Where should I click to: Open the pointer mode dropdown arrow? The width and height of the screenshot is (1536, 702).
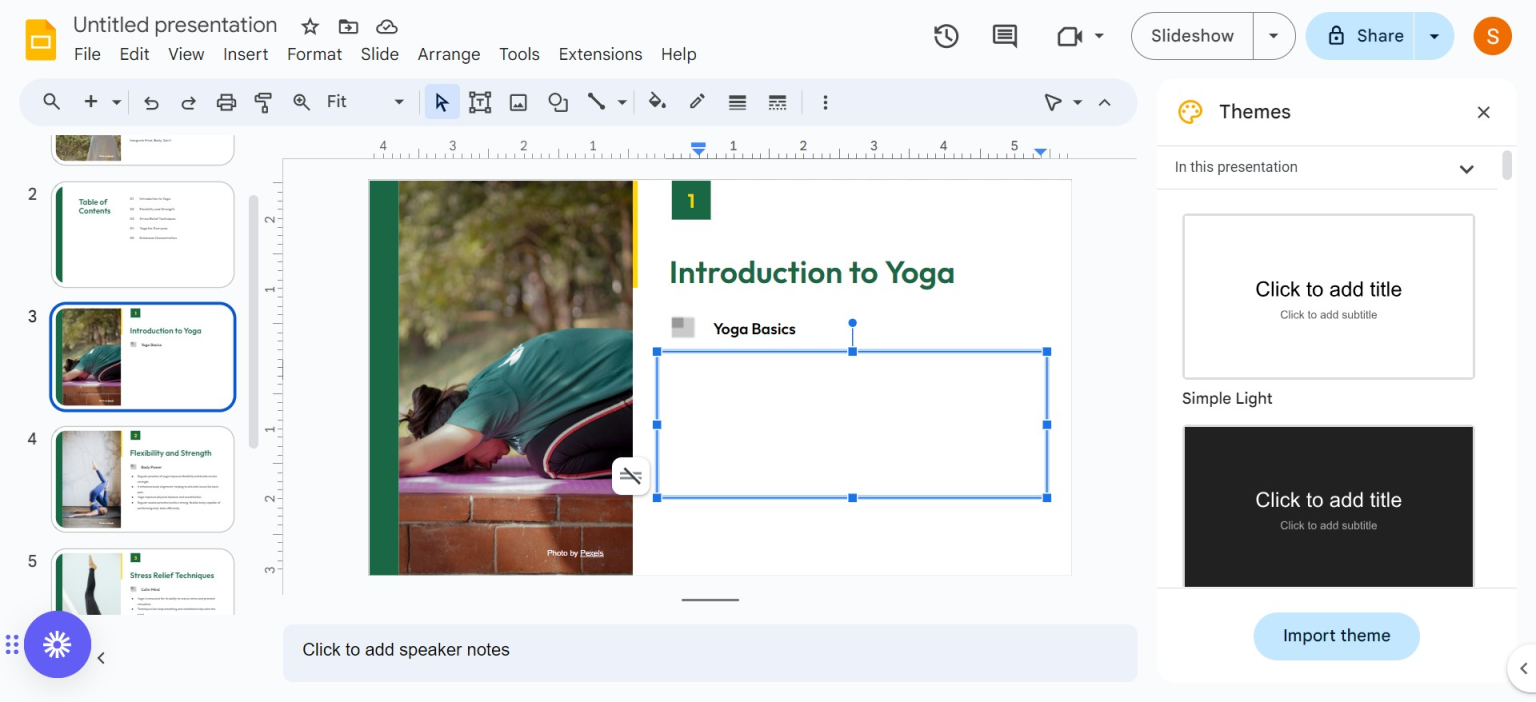[1077, 102]
